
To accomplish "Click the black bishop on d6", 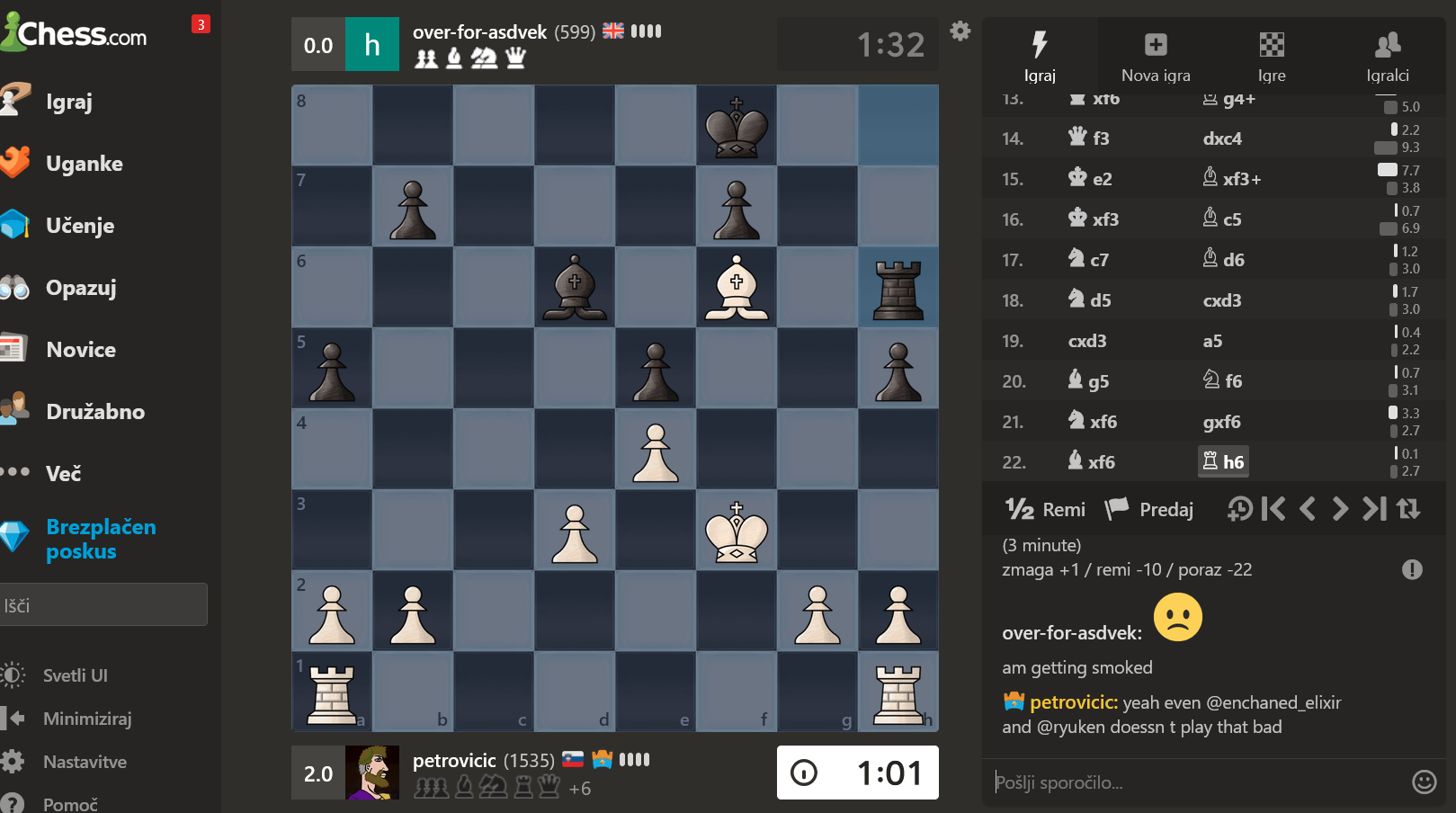I will click(575, 287).
